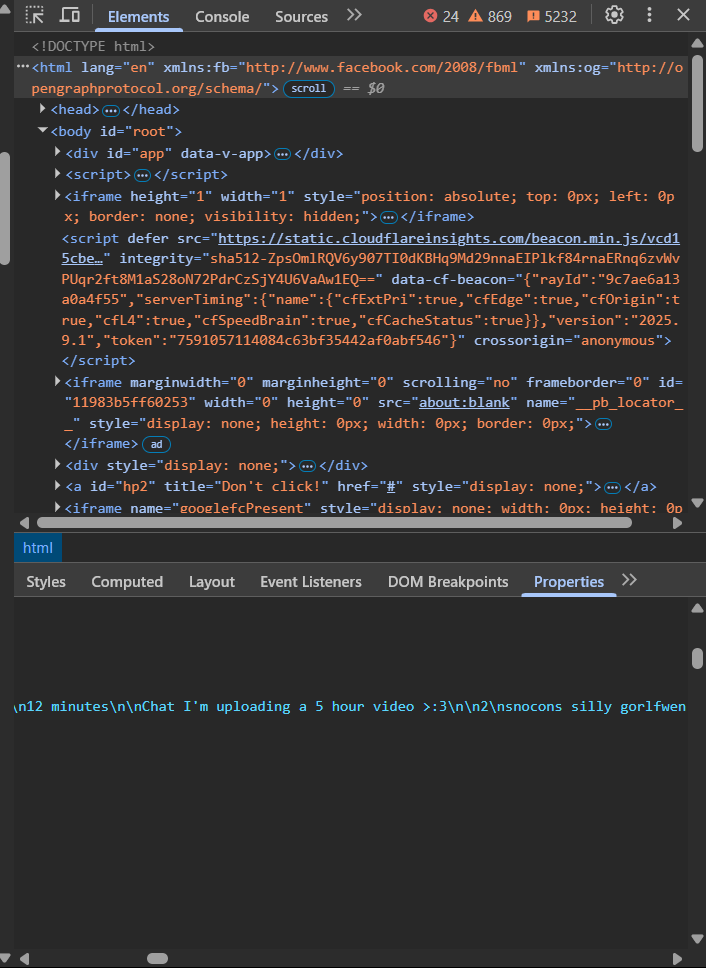Toggle the device toolbar icon
This screenshot has height=968, width=706.
coord(69,15)
